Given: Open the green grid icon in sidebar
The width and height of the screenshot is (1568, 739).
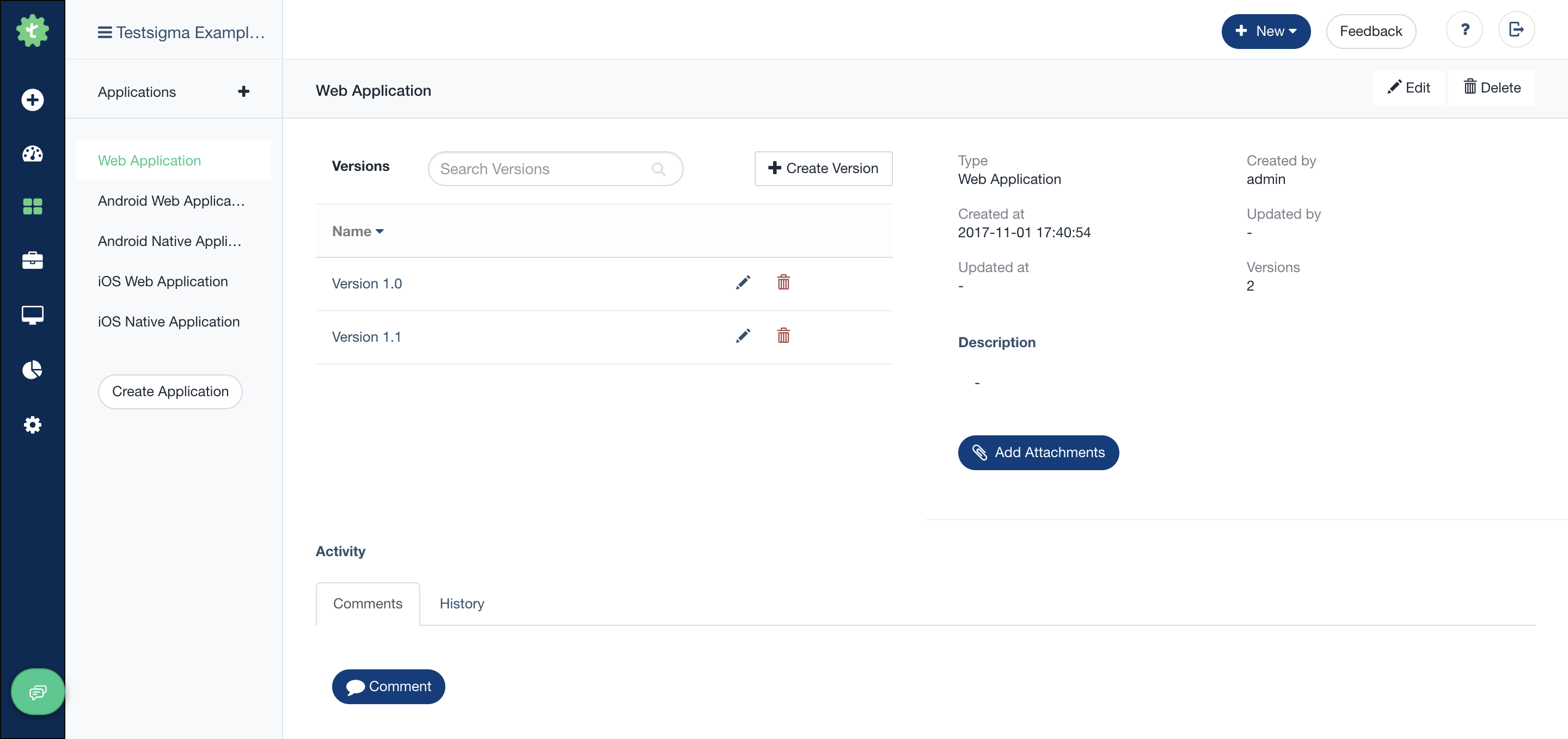Looking at the screenshot, I should tap(32, 207).
